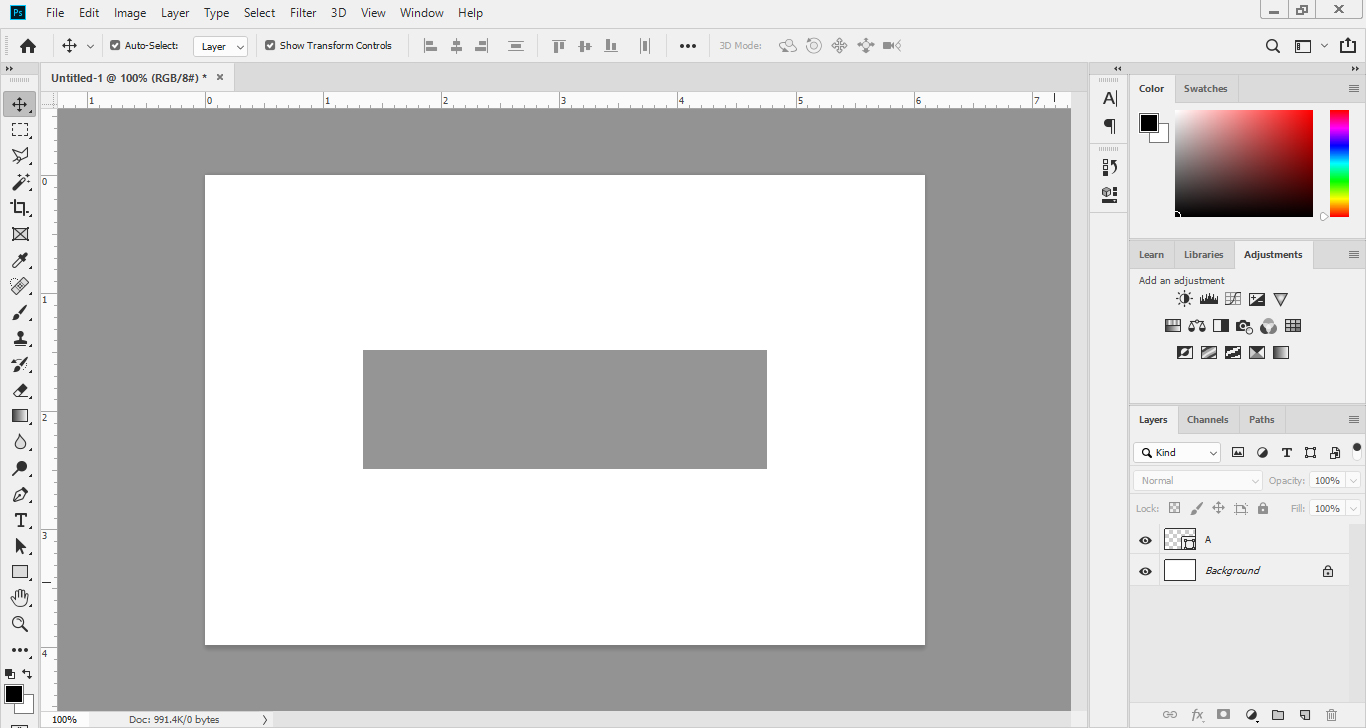Select the Clone Stamp tool
Screen dimensions: 1366x728
click(19, 338)
